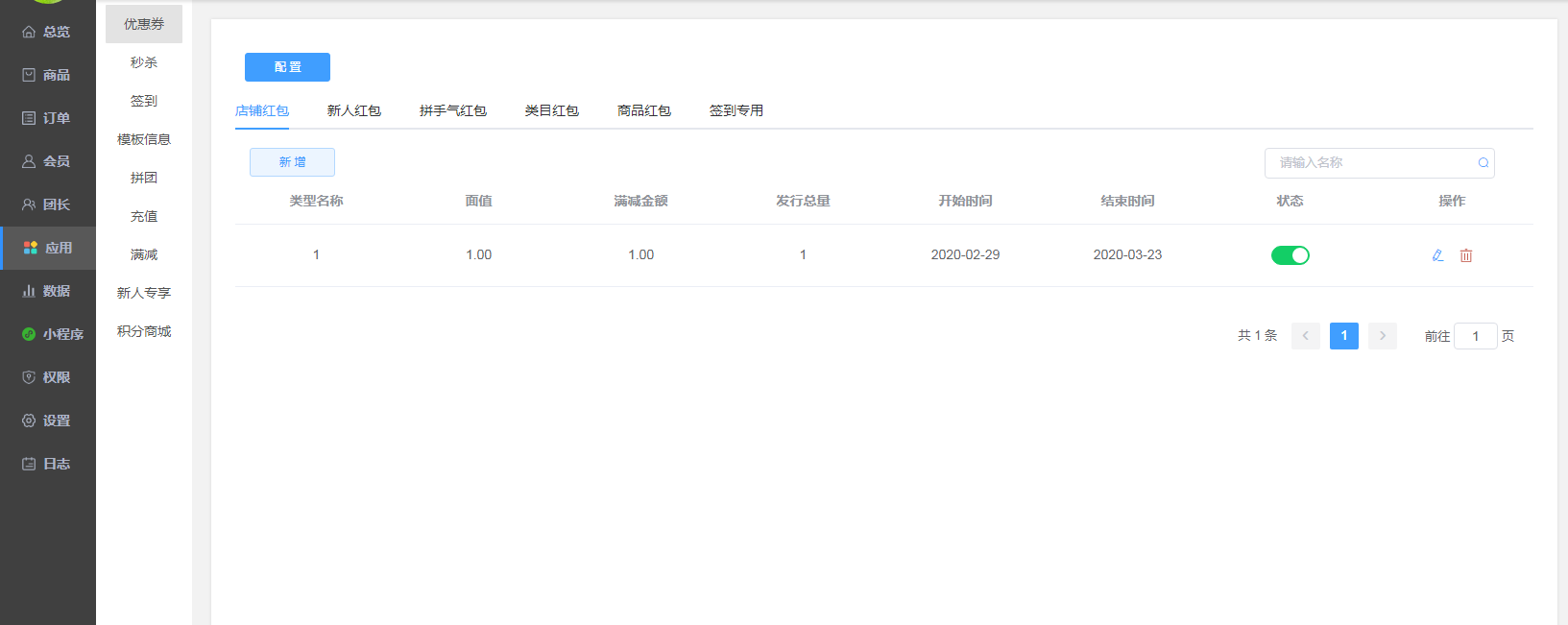Screen dimensions: 1568x625
Task: Click the 前往 page number input box
Action: click(x=1475, y=336)
